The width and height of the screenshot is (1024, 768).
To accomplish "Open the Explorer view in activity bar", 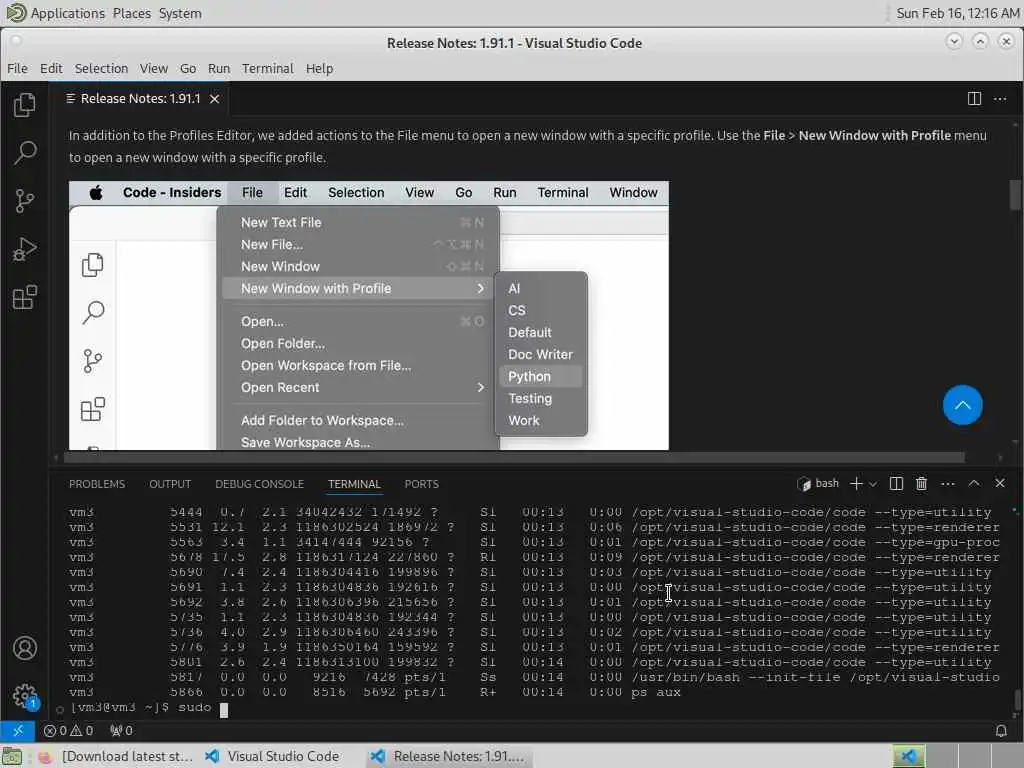I will coord(25,104).
